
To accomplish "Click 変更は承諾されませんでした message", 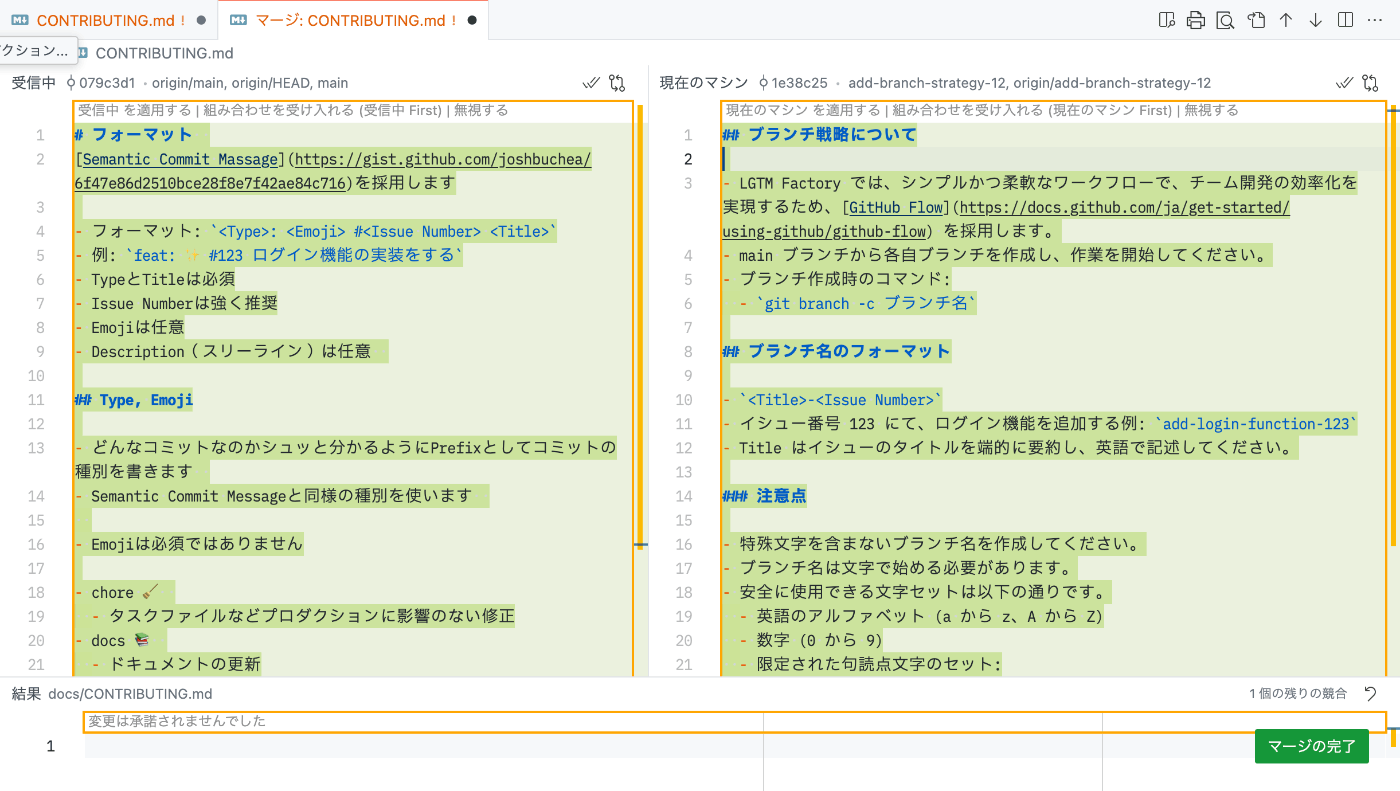I will [177, 720].
